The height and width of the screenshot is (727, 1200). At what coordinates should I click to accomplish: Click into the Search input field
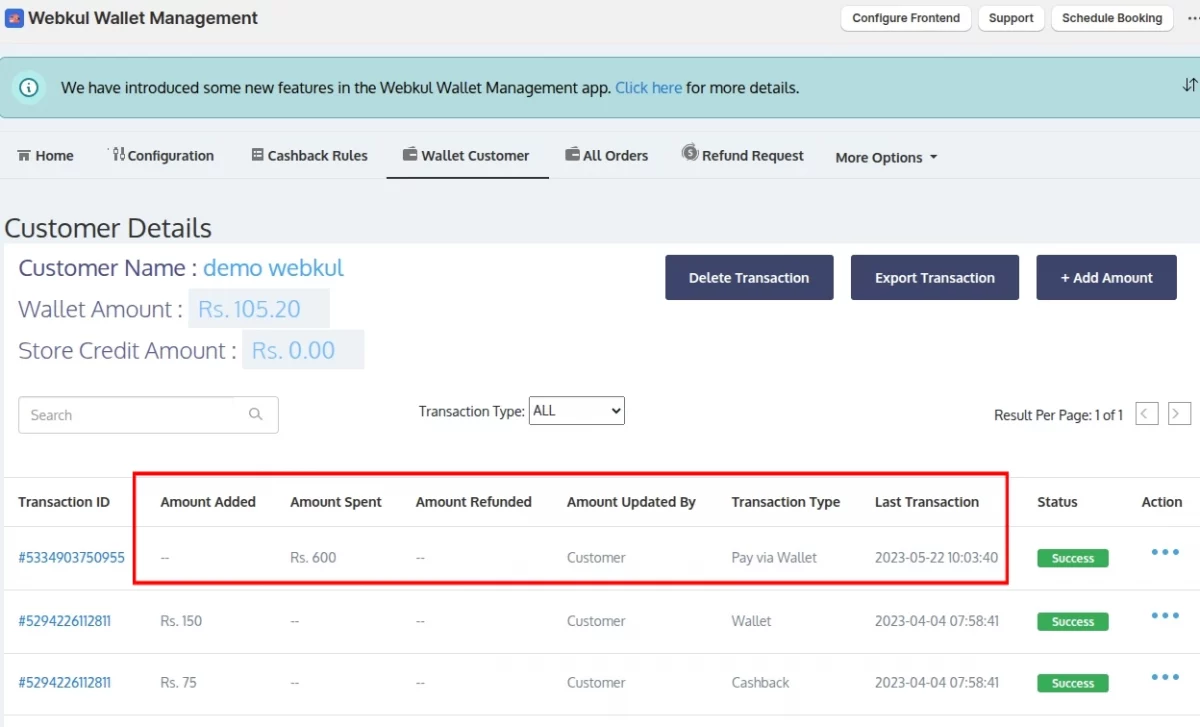[x=130, y=415]
